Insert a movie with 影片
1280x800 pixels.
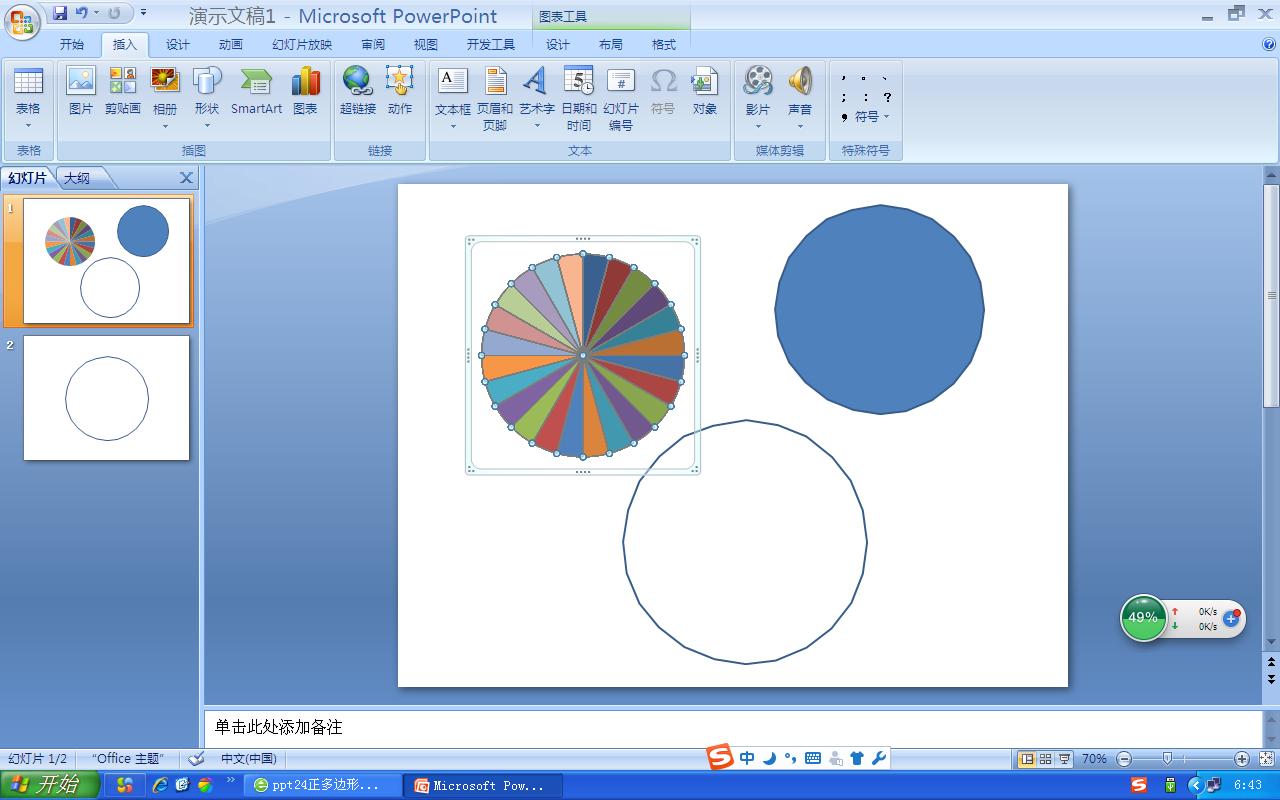[x=757, y=95]
